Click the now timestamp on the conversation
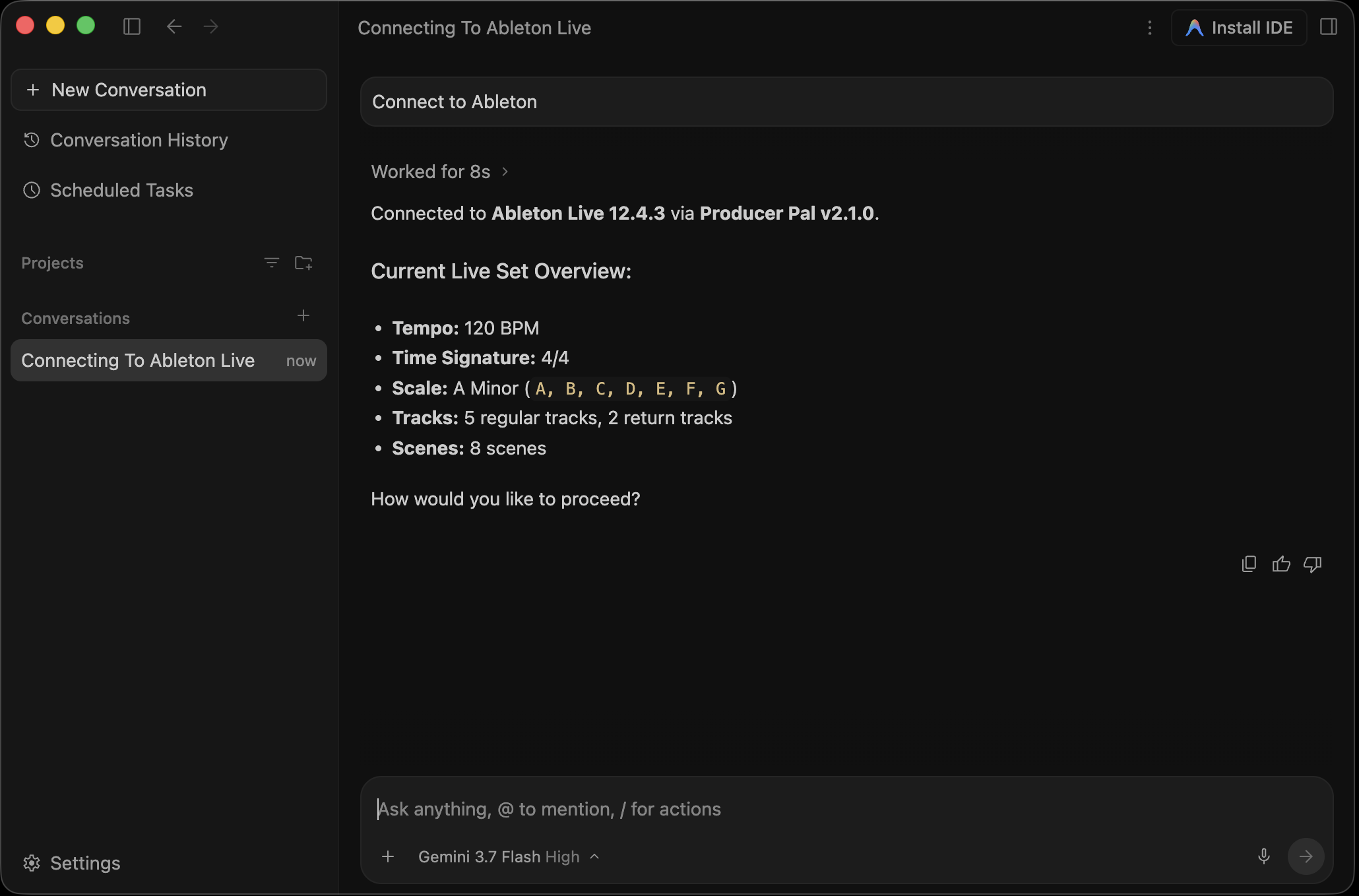 [301, 360]
